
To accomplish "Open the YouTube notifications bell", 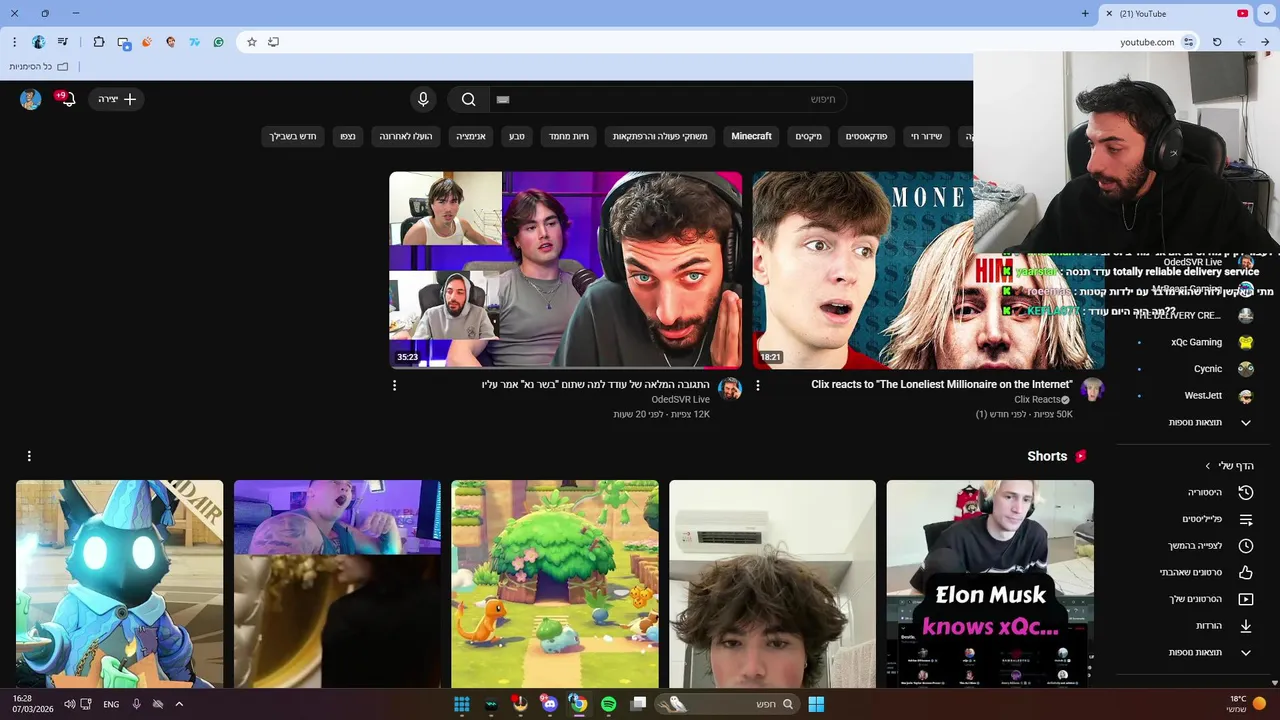I will pos(66,99).
